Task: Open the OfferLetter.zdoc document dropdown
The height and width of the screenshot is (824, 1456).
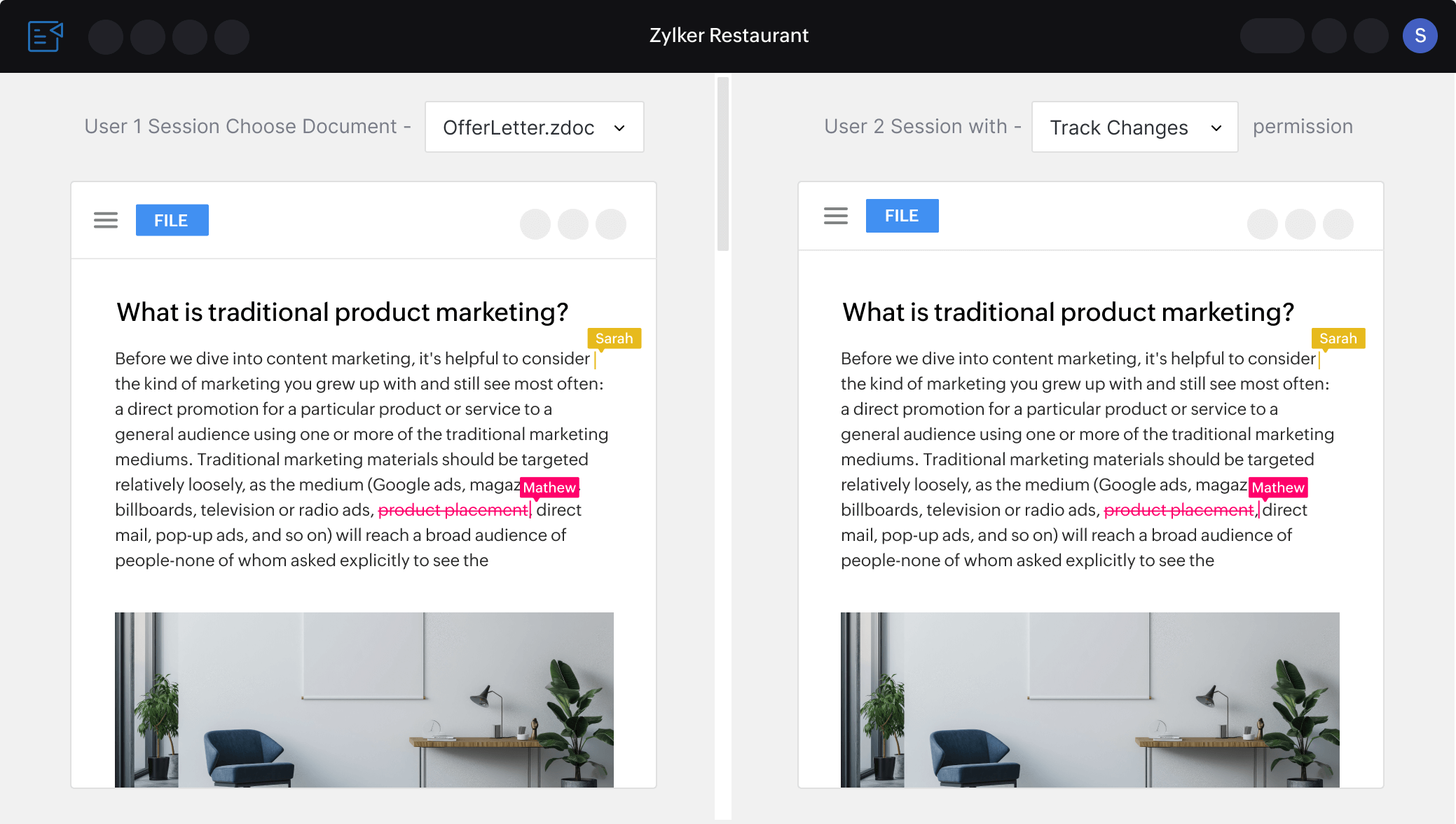Action: [534, 127]
